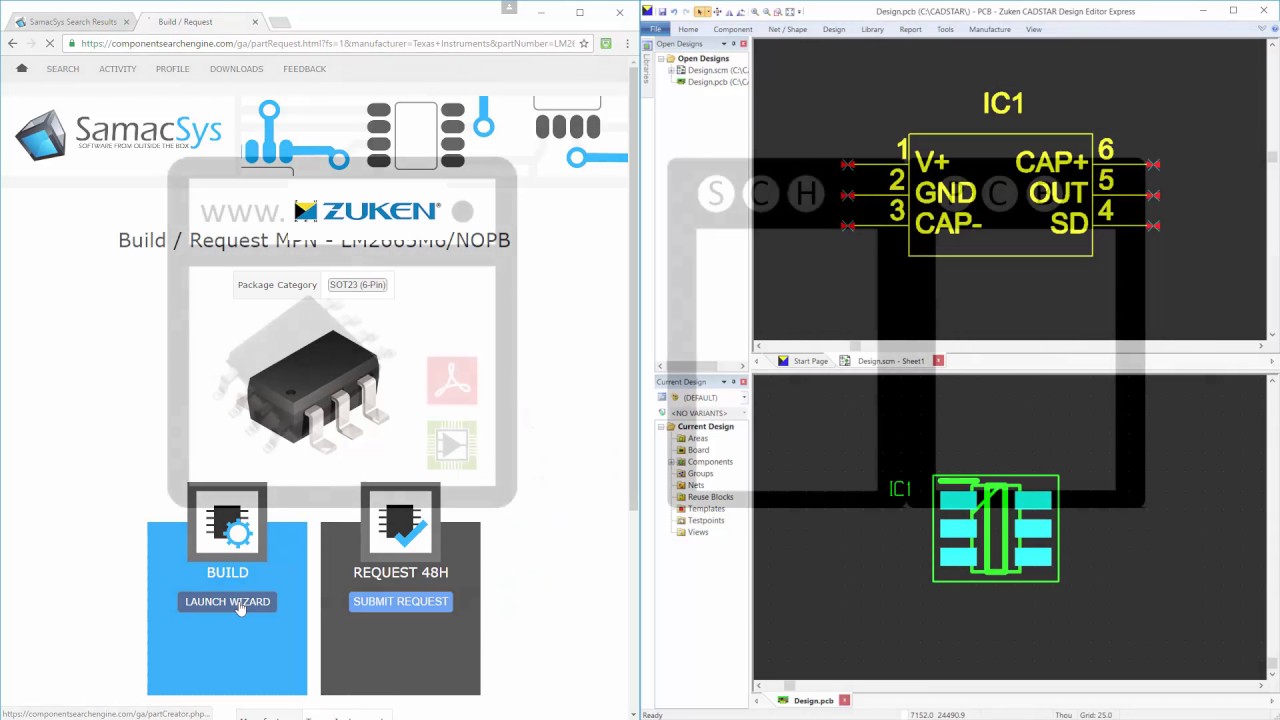Image resolution: width=1280 pixels, height=720 pixels.
Task: Click the Rotate tool icon
Action: [x=741, y=12]
